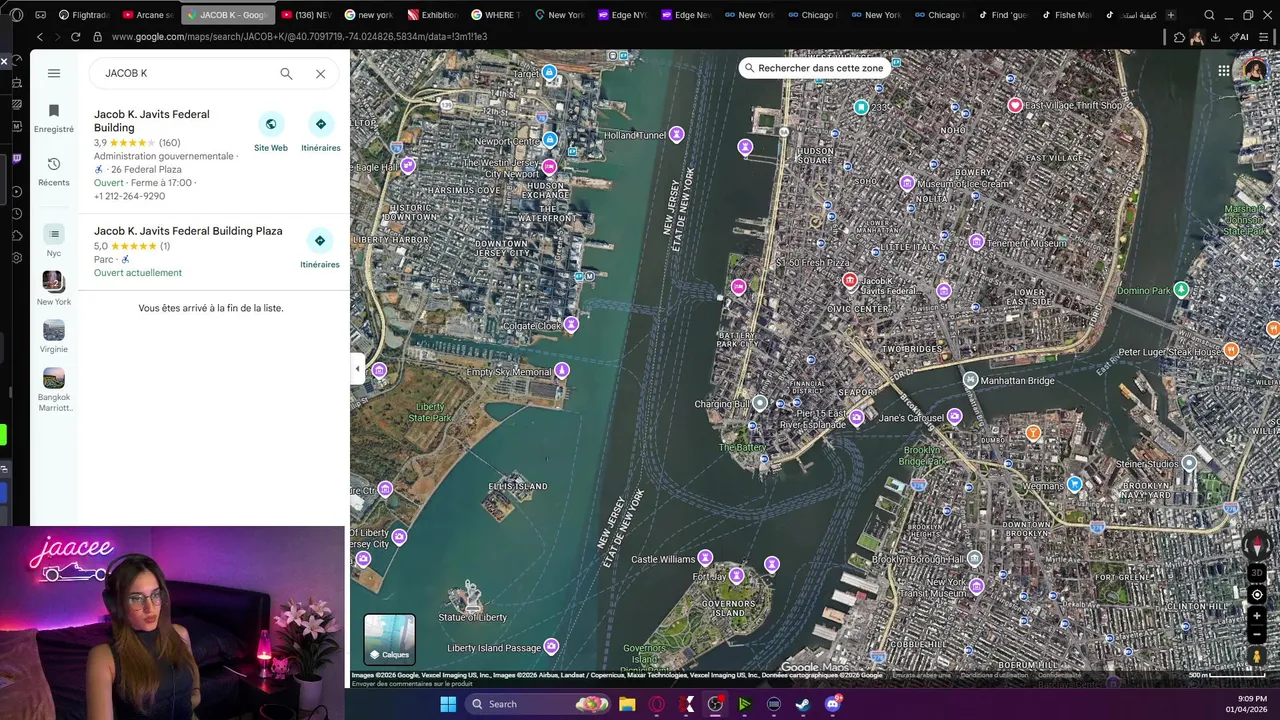The width and height of the screenshot is (1280, 720).
Task: Select the Empty Sky Memorial pin
Action: point(562,371)
